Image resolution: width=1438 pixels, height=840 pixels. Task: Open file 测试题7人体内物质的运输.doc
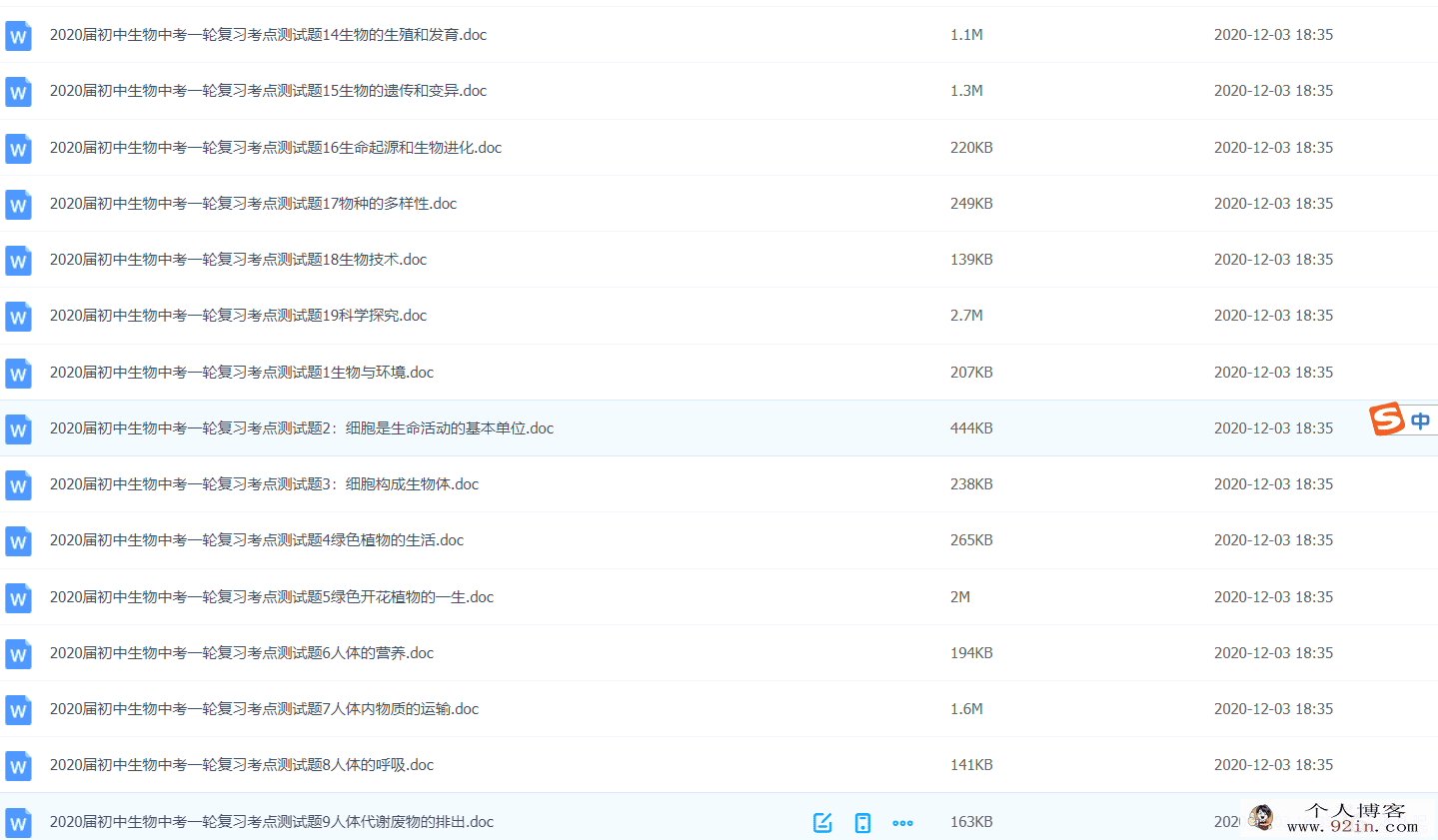264,708
